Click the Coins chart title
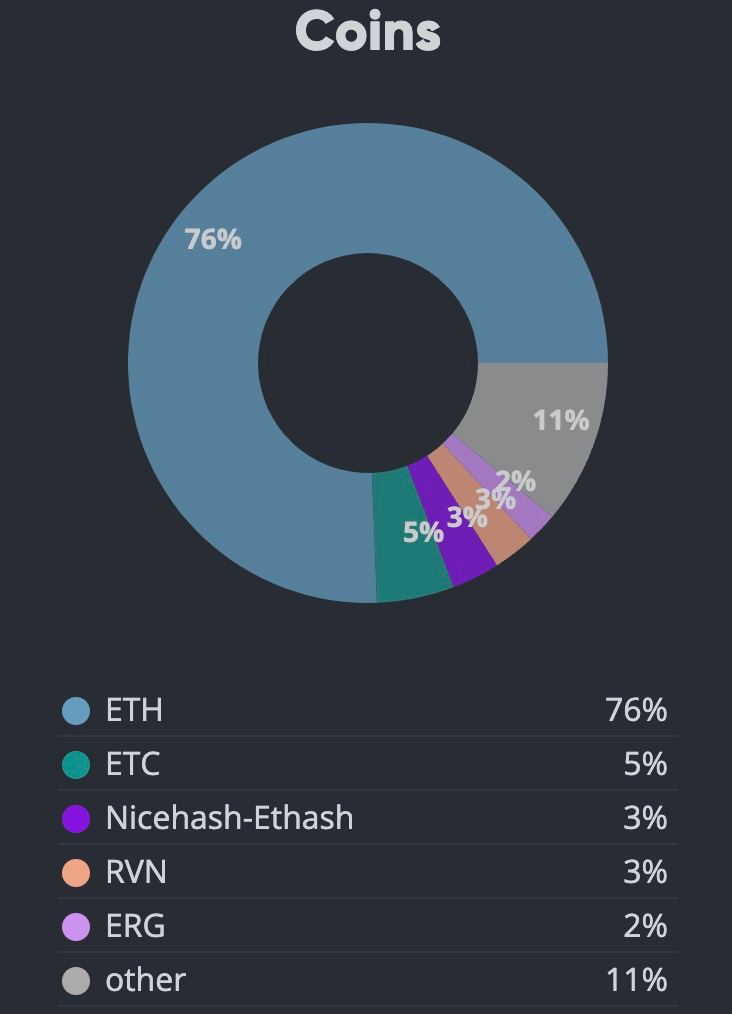This screenshot has width=732, height=1014. (367, 32)
